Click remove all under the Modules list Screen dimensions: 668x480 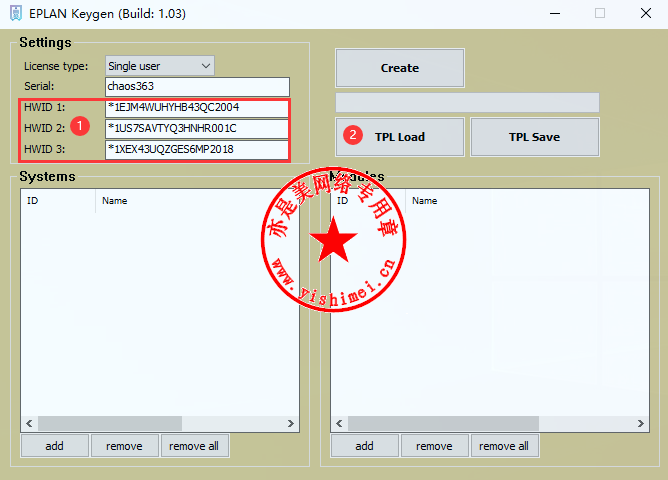pos(504,446)
